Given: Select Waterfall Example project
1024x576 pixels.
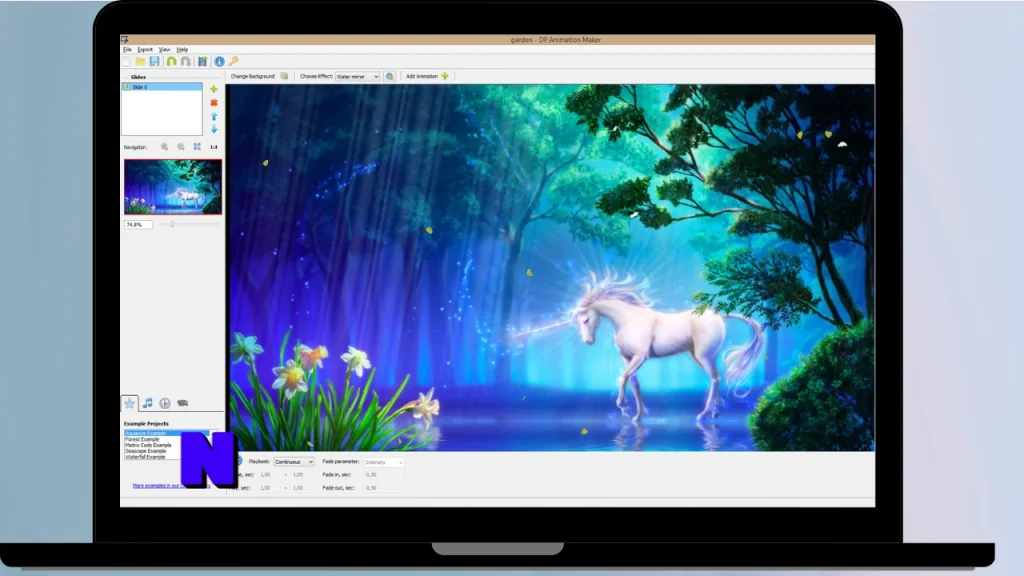Looking at the screenshot, I should (145, 457).
